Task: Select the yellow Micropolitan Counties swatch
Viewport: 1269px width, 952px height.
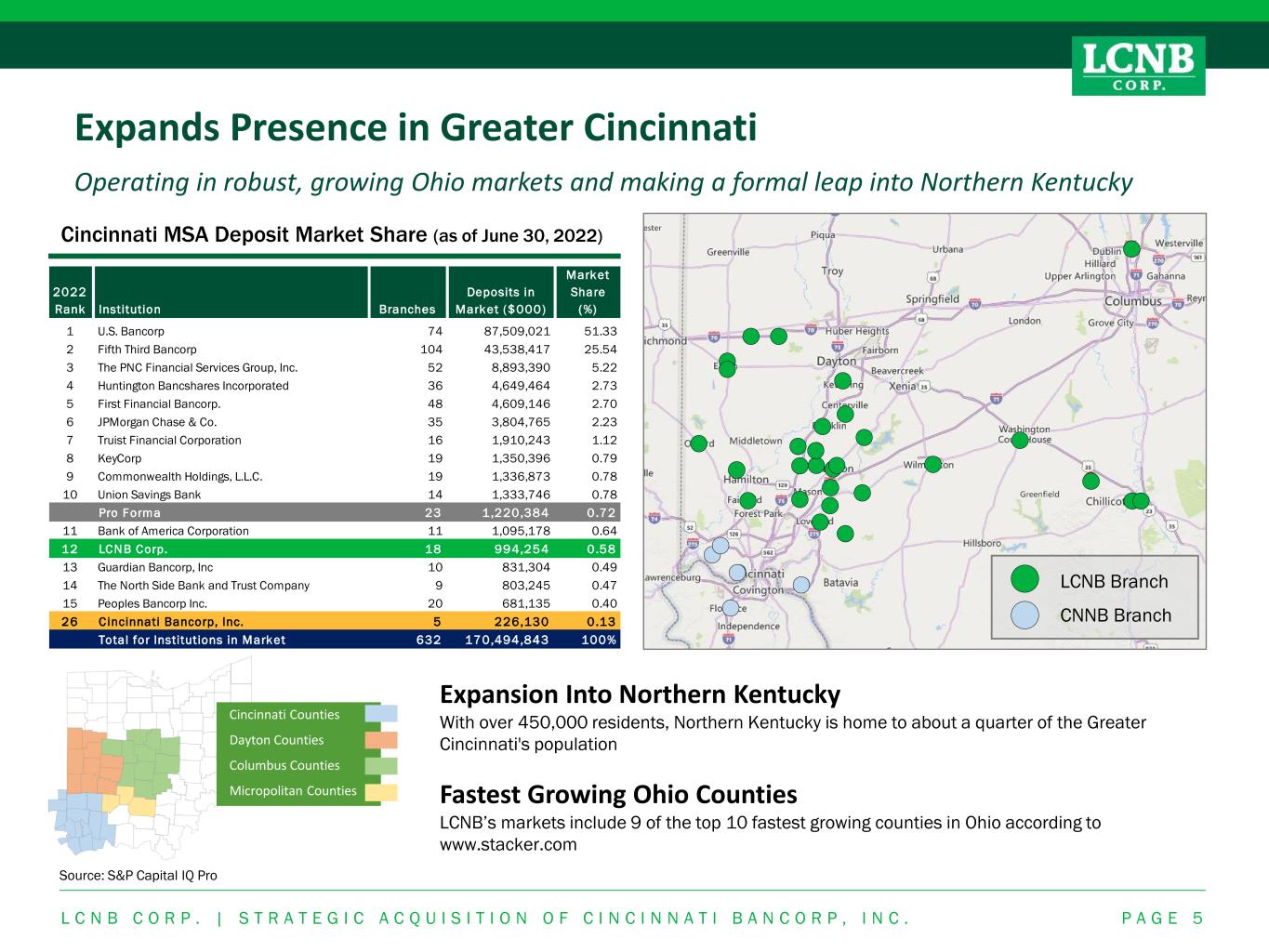Action: coord(381,791)
